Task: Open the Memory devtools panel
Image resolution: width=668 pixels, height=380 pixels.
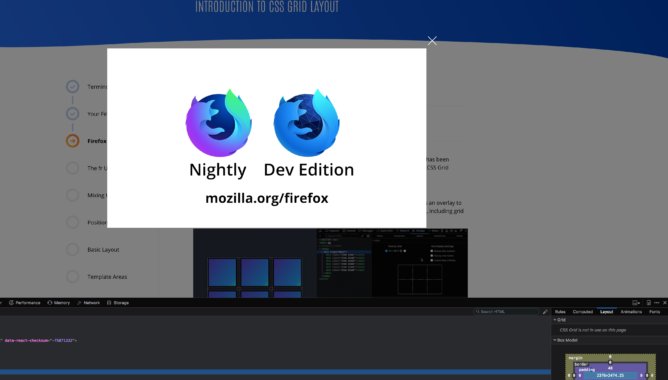Action: 59,303
